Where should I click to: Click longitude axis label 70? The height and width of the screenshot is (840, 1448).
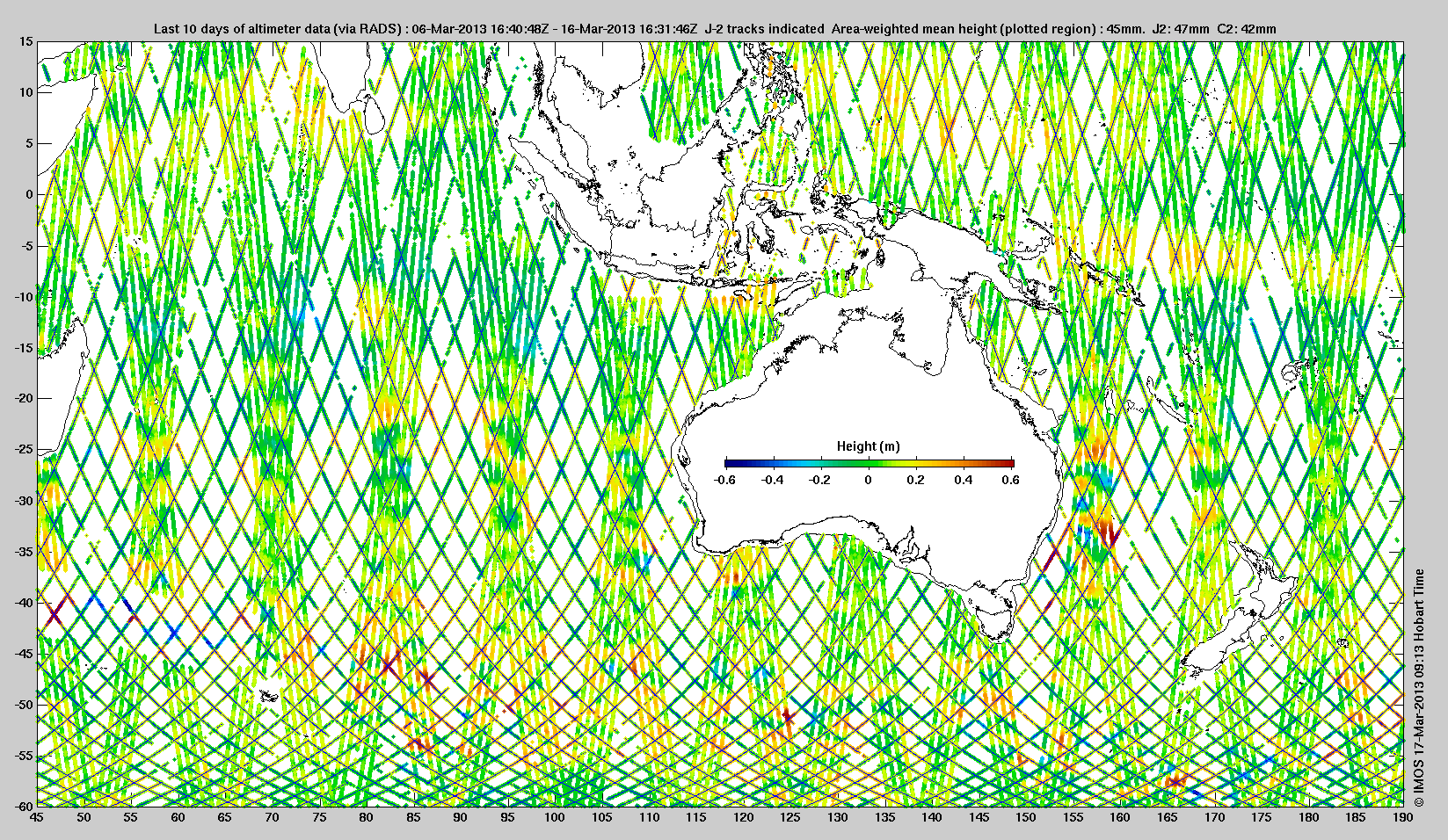273,818
